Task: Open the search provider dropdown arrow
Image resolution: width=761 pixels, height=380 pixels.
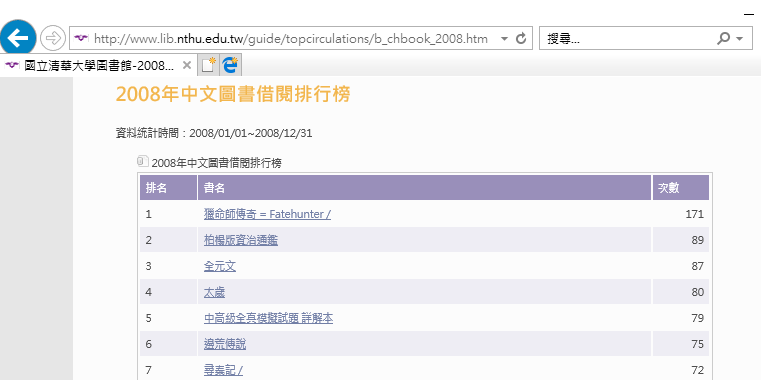Action: point(739,39)
